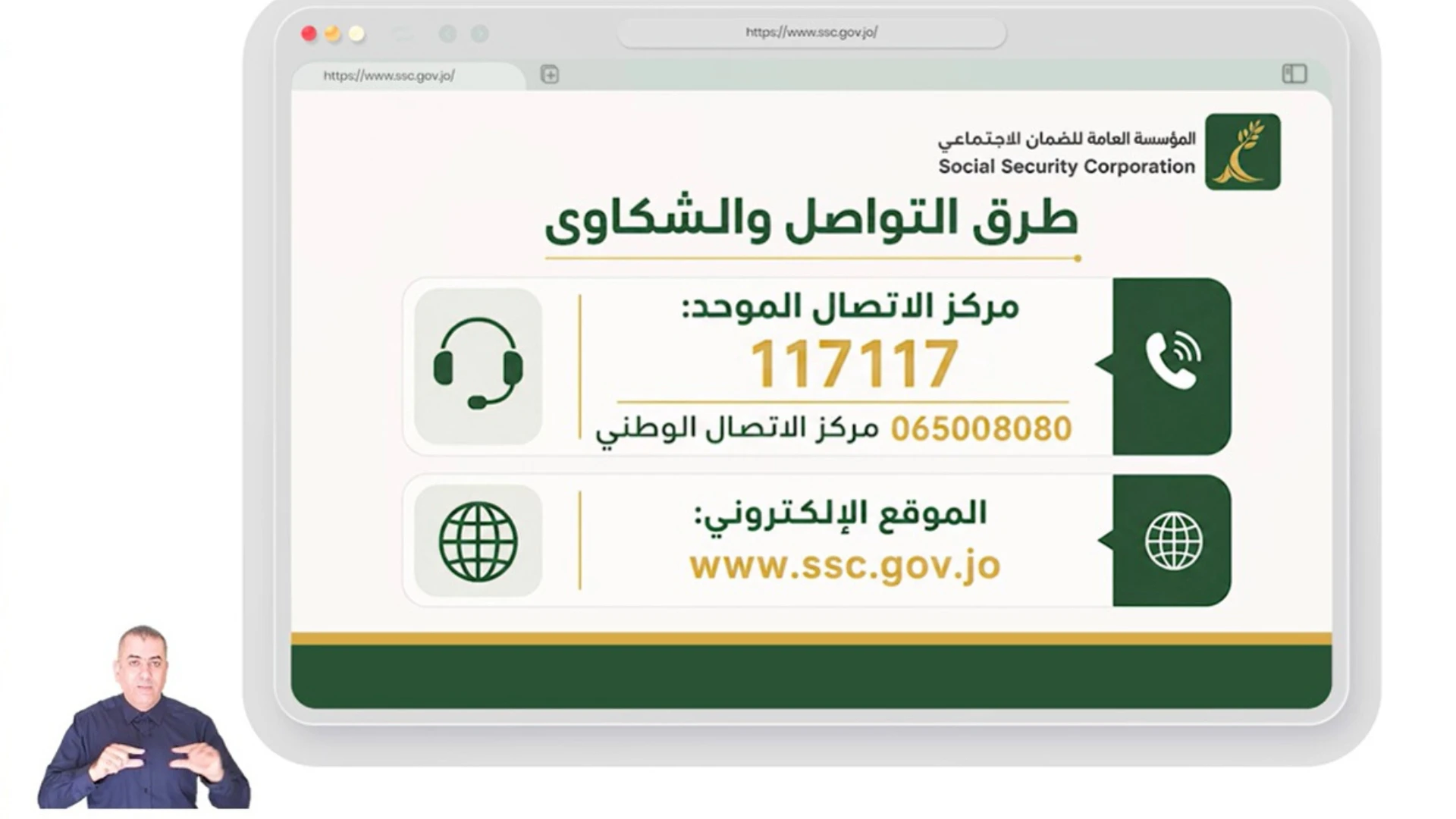Click the Social Security Corporation English title

[x=1066, y=167]
